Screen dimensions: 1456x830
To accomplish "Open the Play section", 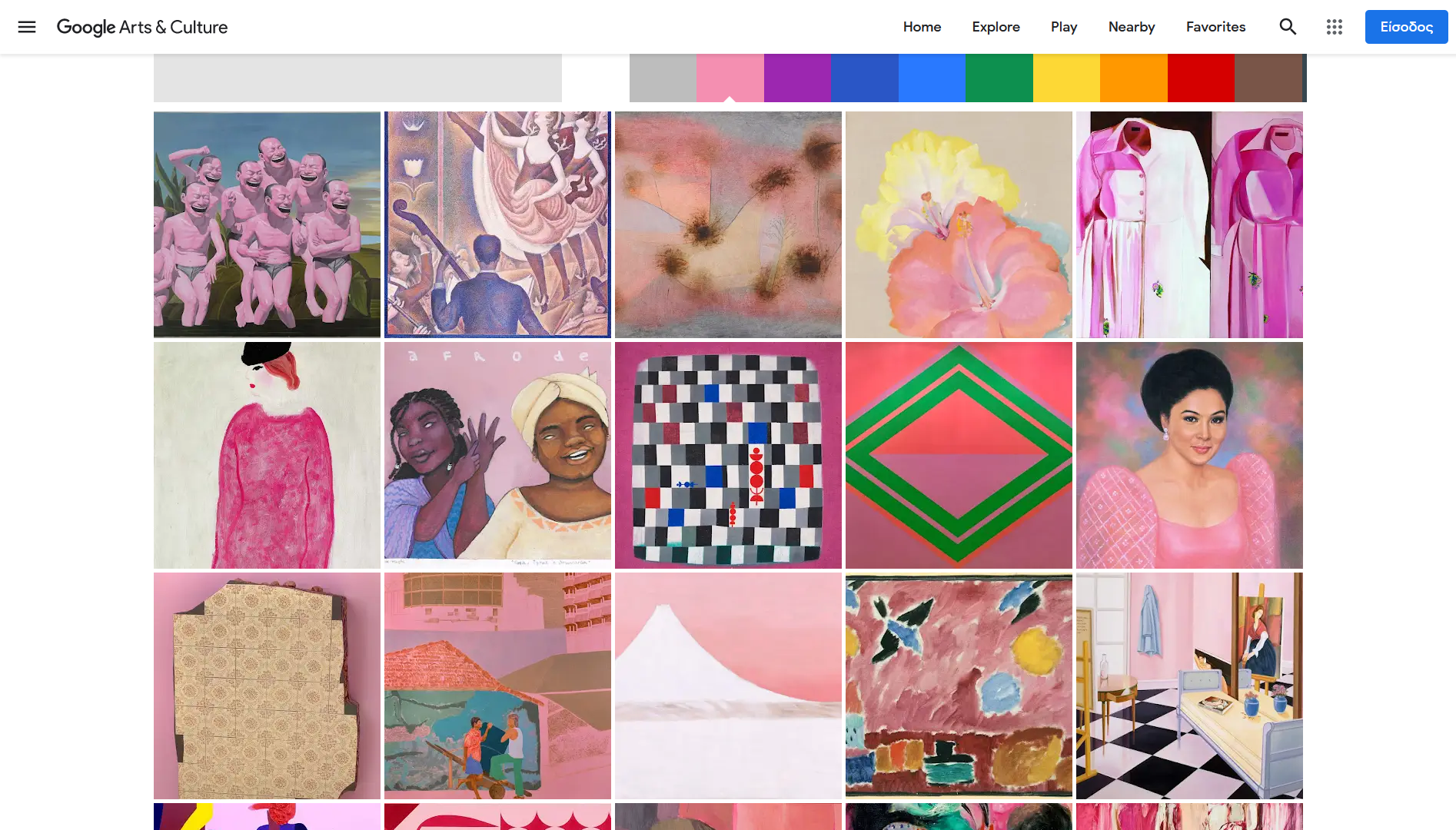I will pos(1064,27).
